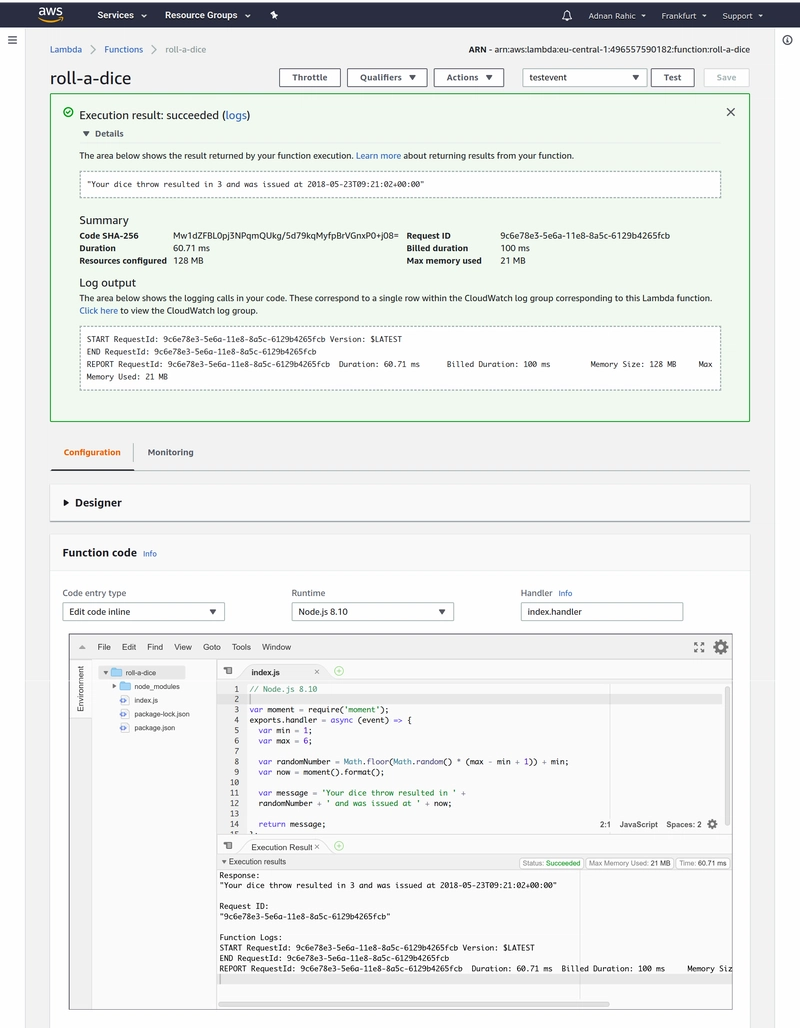Collapse the Details disclosure triangle
Image resolution: width=800 pixels, height=1028 pixels.
click(x=86, y=133)
